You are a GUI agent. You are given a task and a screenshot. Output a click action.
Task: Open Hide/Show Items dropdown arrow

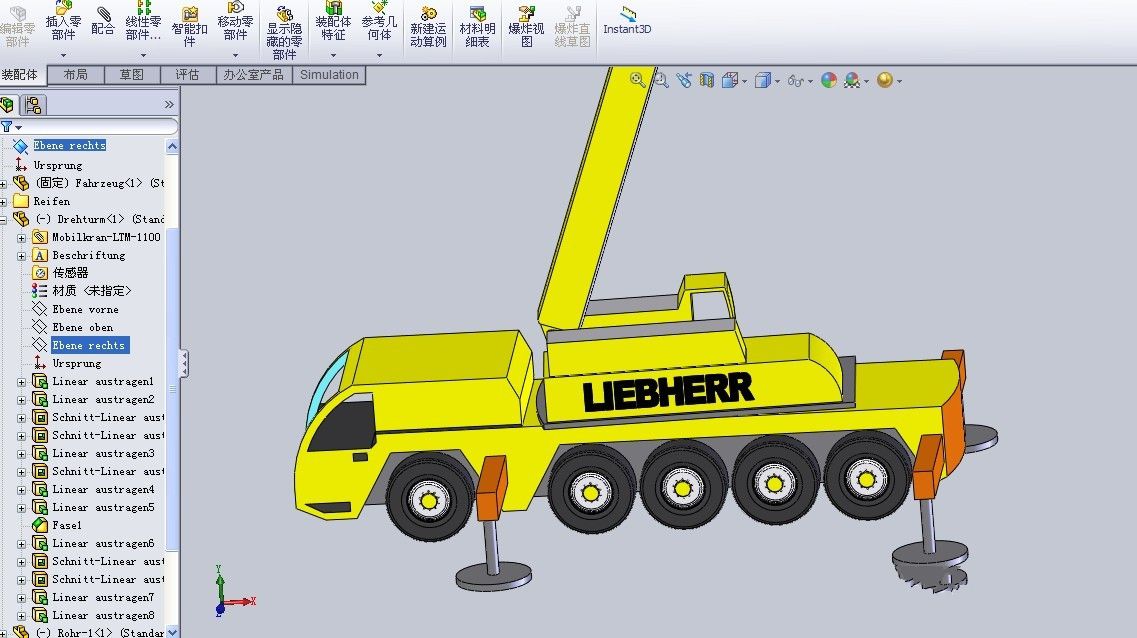tap(810, 81)
